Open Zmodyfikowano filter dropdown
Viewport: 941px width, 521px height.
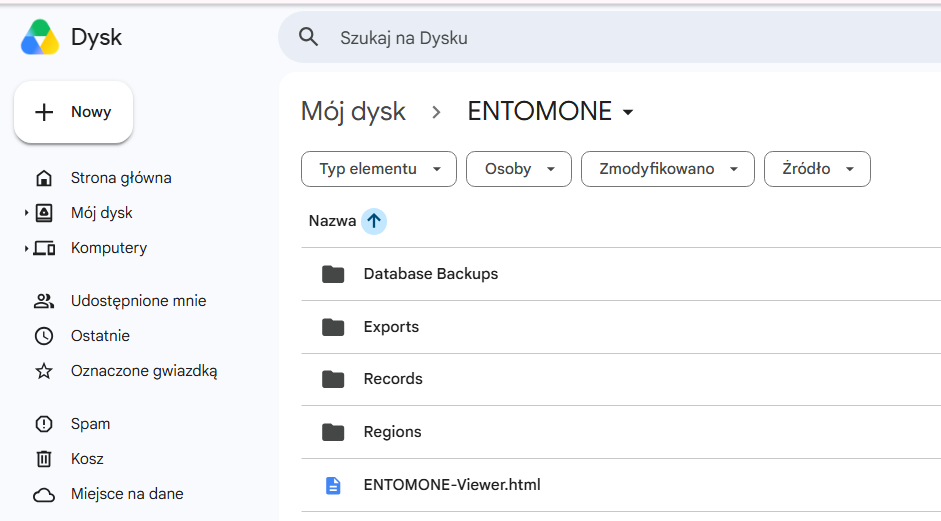click(x=667, y=169)
